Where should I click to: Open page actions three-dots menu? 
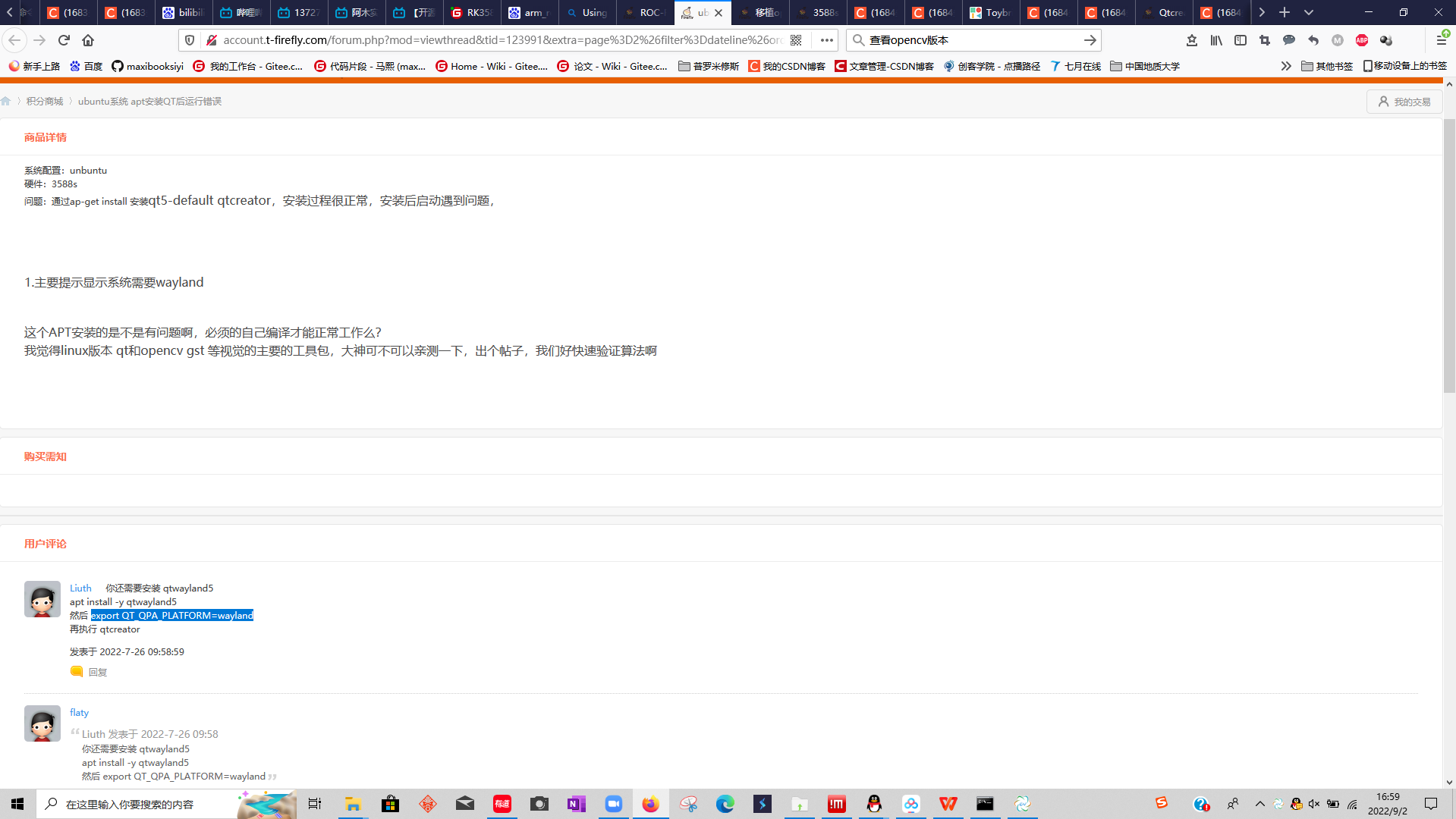point(827,40)
